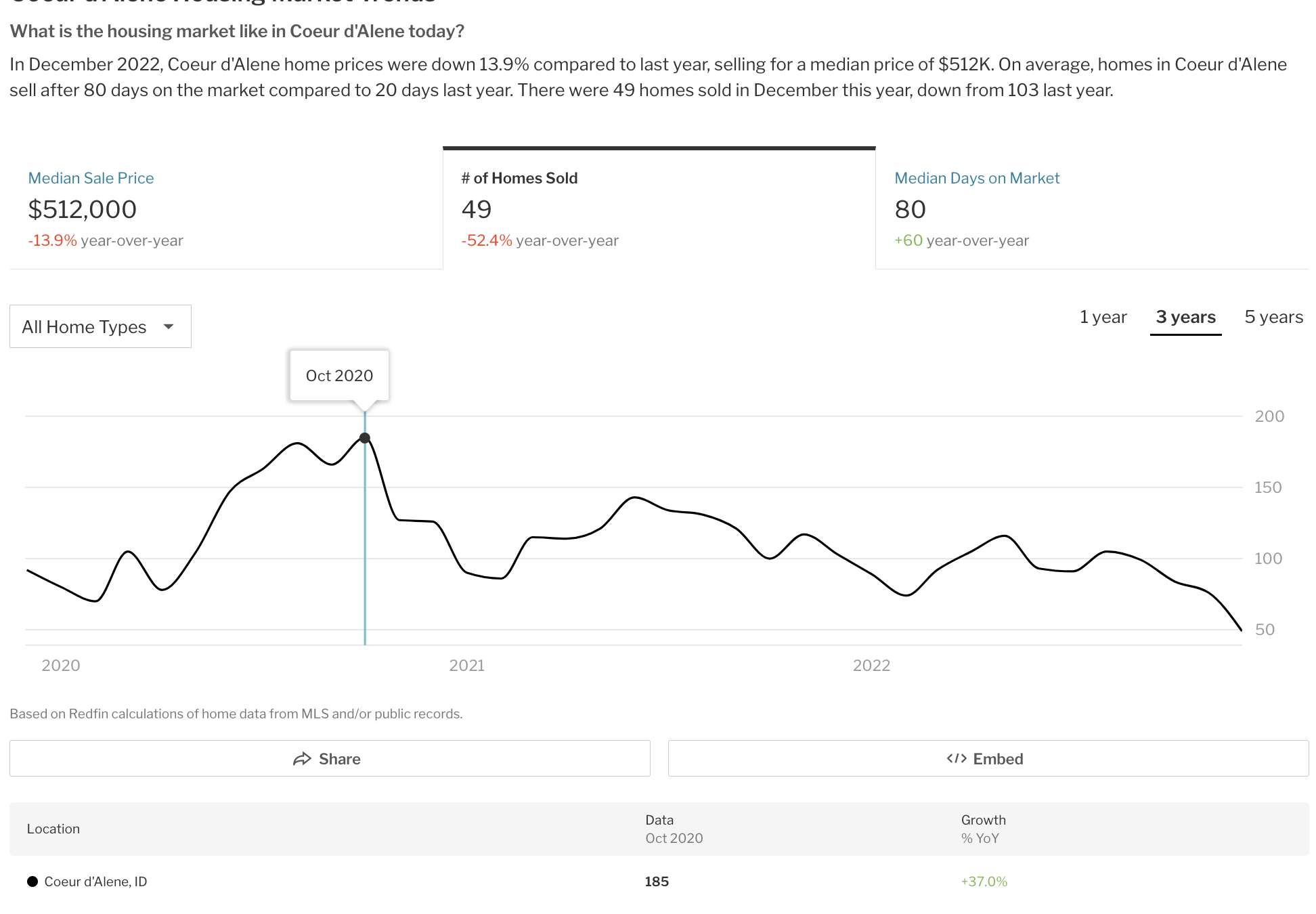
Task: Click the +37.0% growth value
Action: coord(984,882)
